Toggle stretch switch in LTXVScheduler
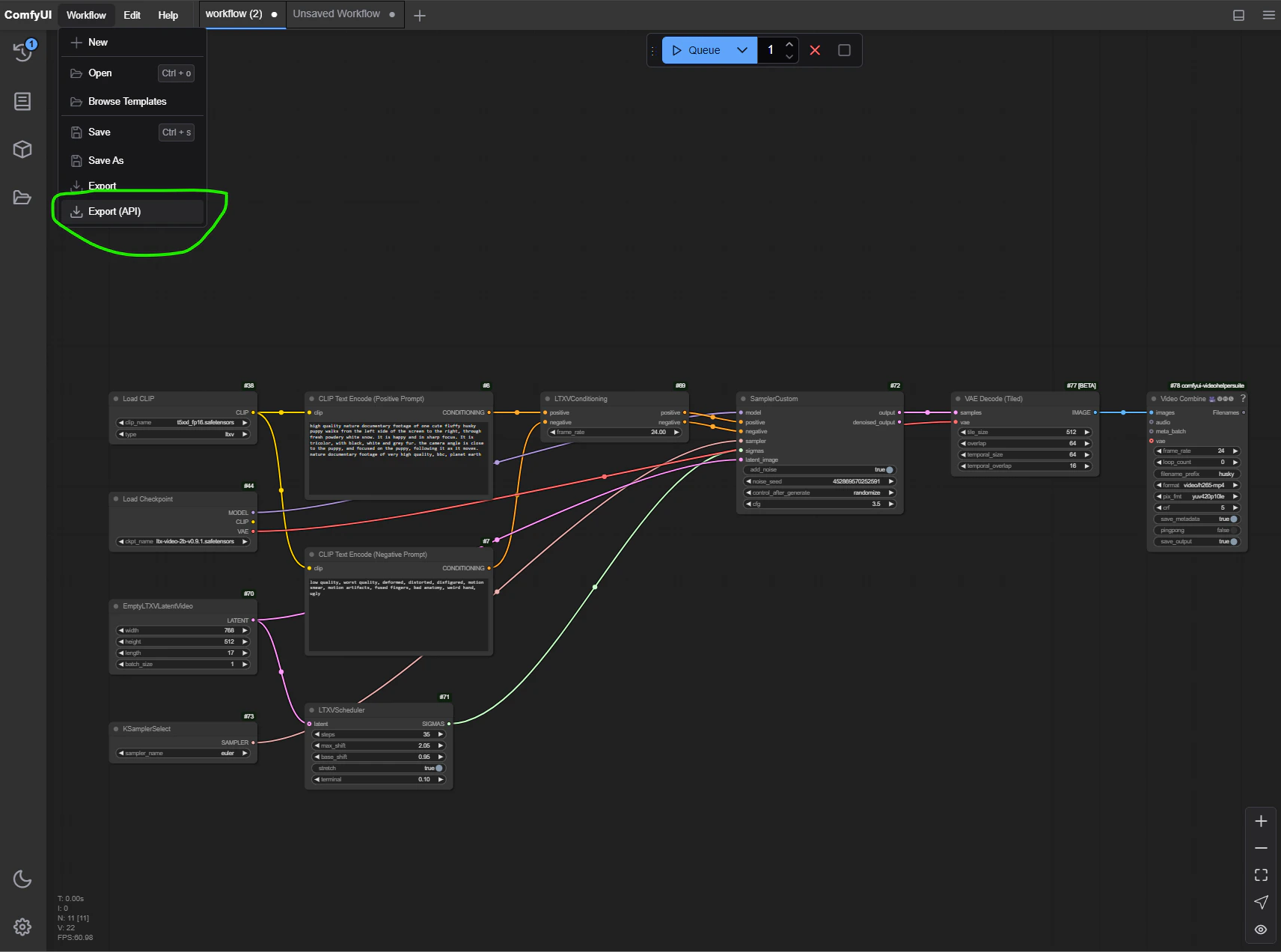1281x952 pixels. (x=438, y=768)
